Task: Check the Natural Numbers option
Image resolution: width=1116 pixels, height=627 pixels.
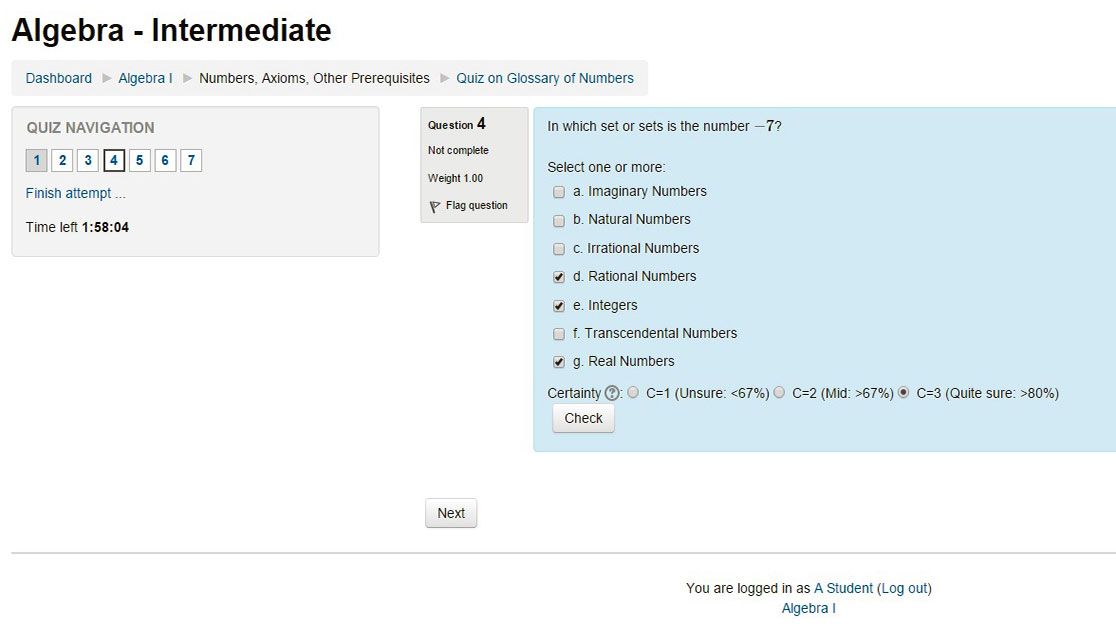Action: (x=558, y=220)
